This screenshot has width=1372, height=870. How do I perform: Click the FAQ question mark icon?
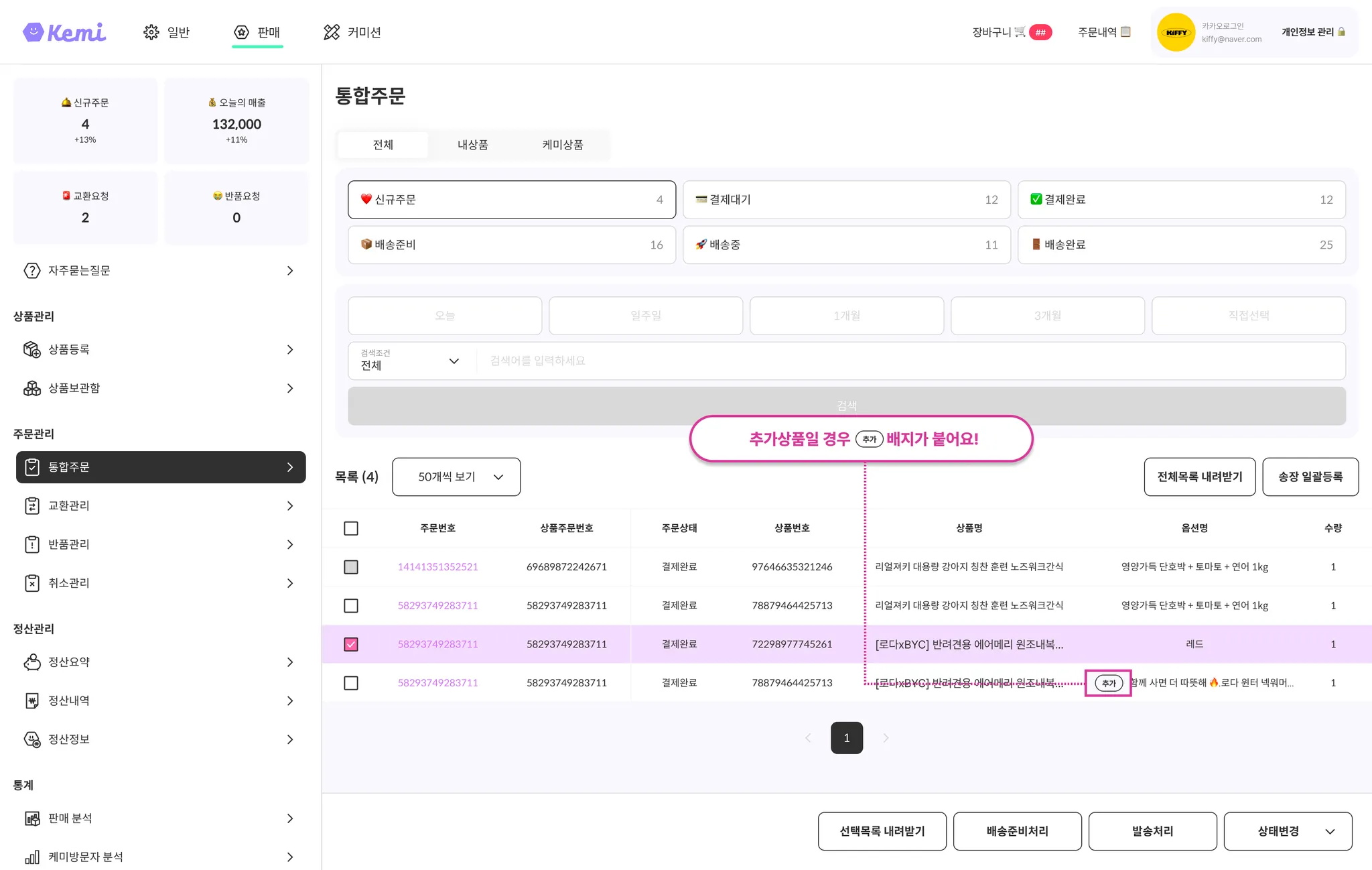coord(31,271)
